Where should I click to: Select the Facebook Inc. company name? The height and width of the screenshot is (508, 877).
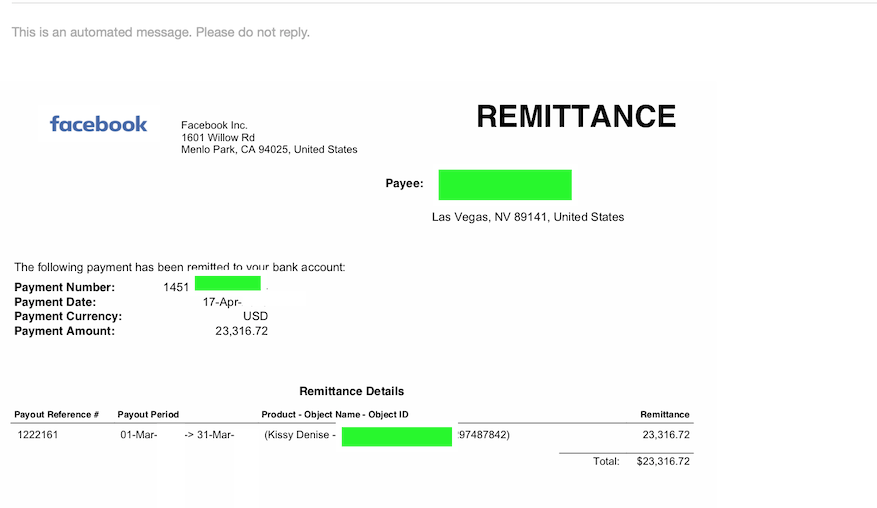214,125
